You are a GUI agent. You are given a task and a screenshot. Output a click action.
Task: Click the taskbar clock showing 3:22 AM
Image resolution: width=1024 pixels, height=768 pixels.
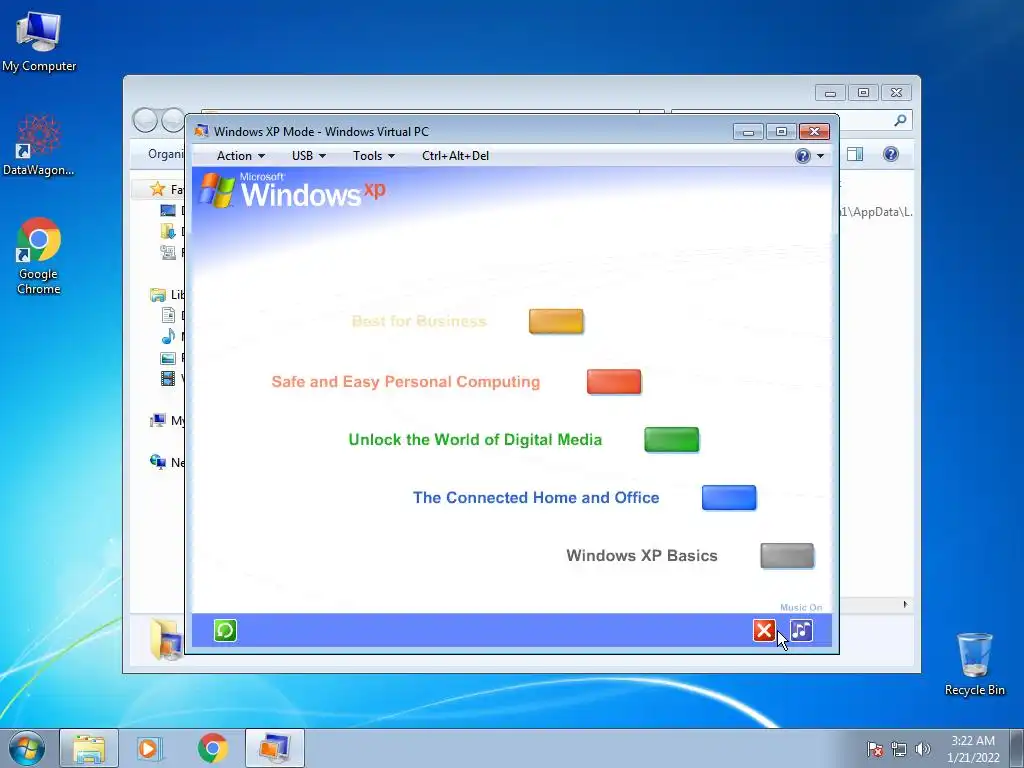tap(972, 749)
